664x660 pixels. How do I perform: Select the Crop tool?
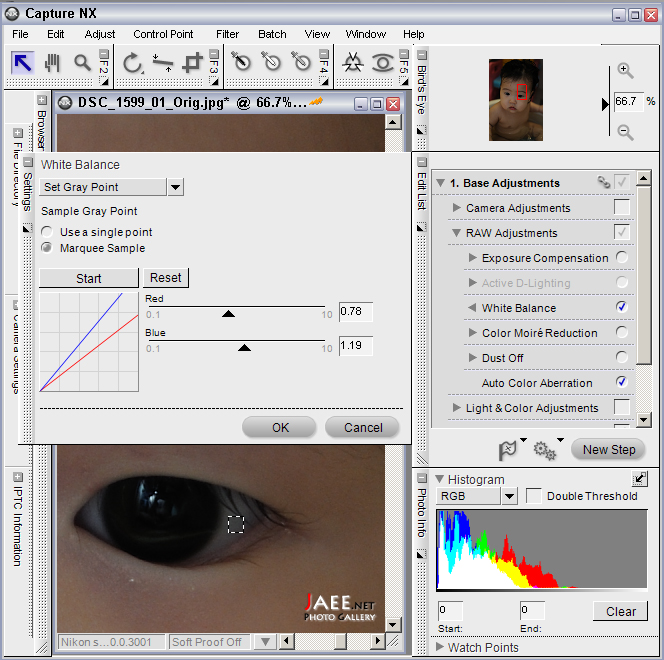pyautogui.click(x=192, y=63)
